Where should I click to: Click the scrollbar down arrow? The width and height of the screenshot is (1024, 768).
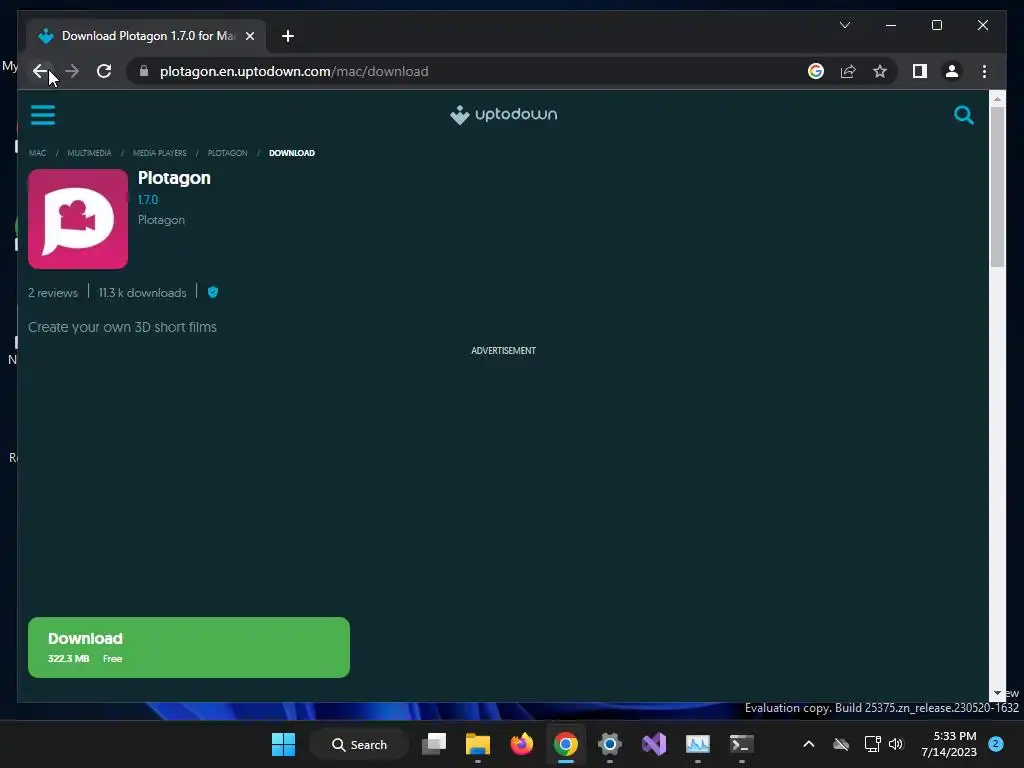[x=997, y=694]
